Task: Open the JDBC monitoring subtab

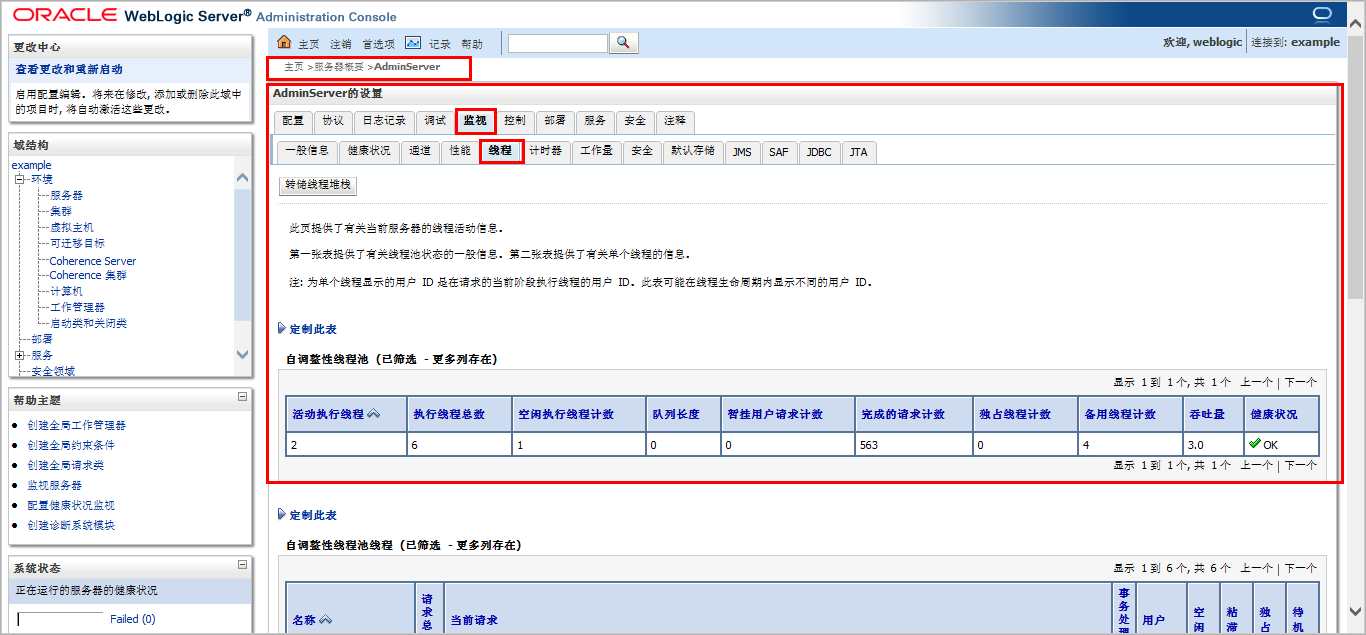Action: click(x=819, y=152)
